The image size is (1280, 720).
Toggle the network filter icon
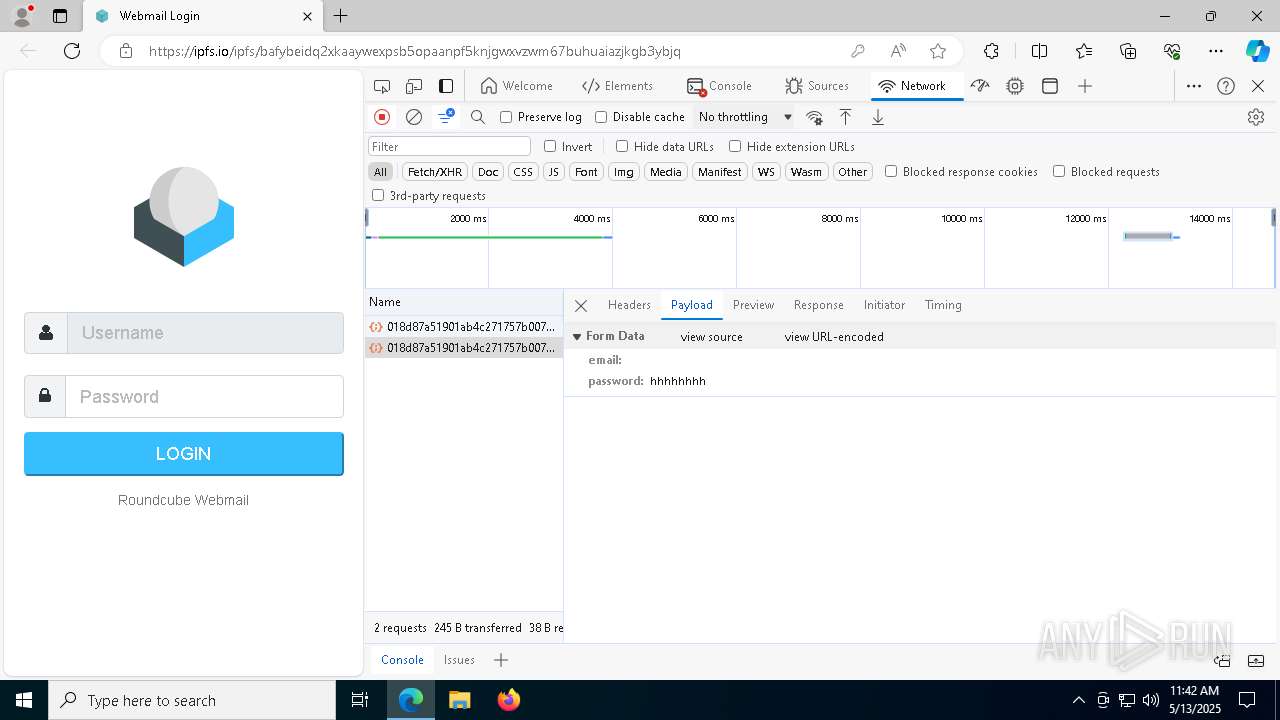tap(446, 117)
